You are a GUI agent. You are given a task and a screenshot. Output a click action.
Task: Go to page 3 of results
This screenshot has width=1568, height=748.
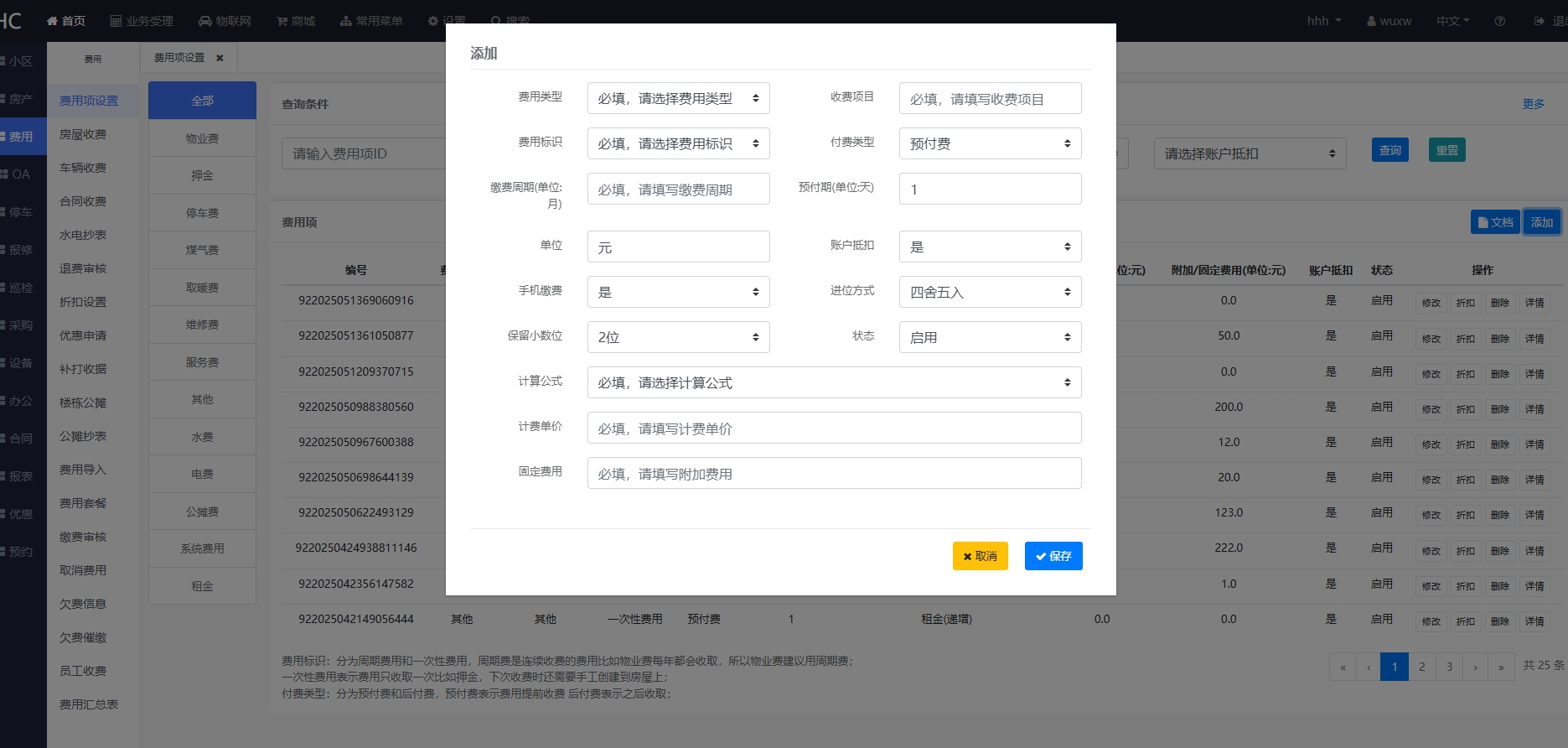click(x=1449, y=667)
